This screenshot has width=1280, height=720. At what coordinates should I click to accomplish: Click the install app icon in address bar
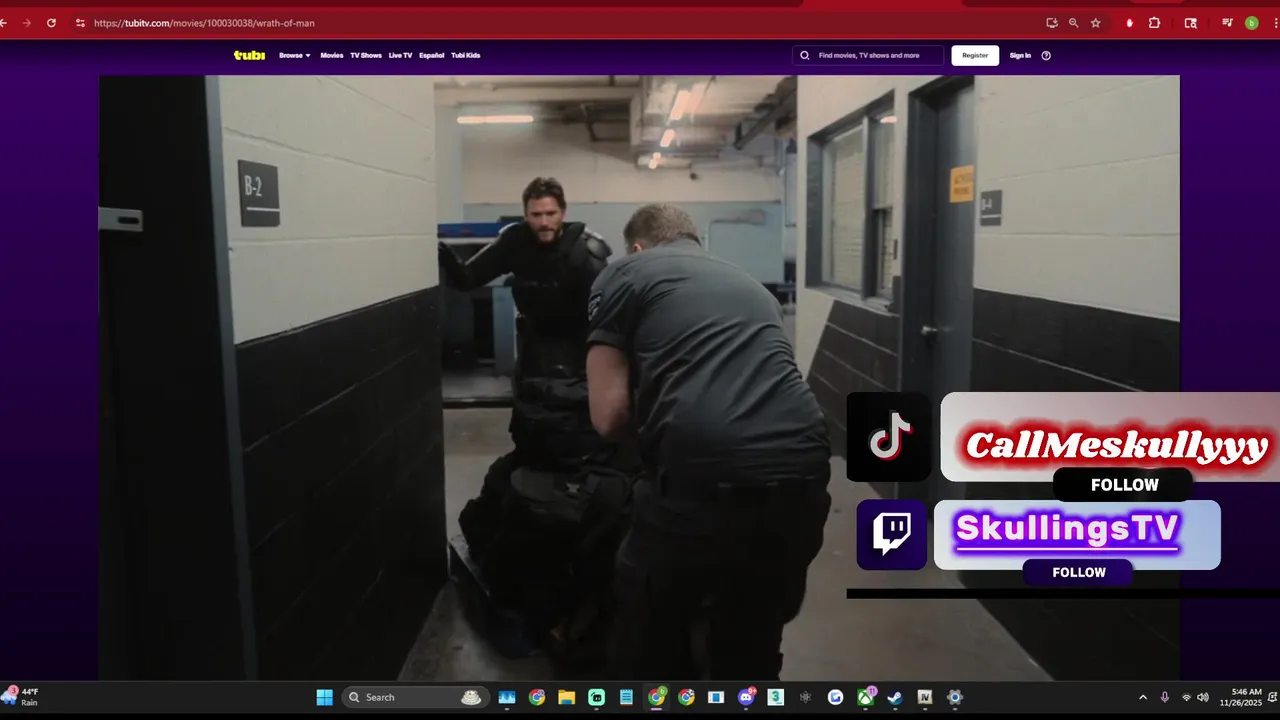[1052, 23]
